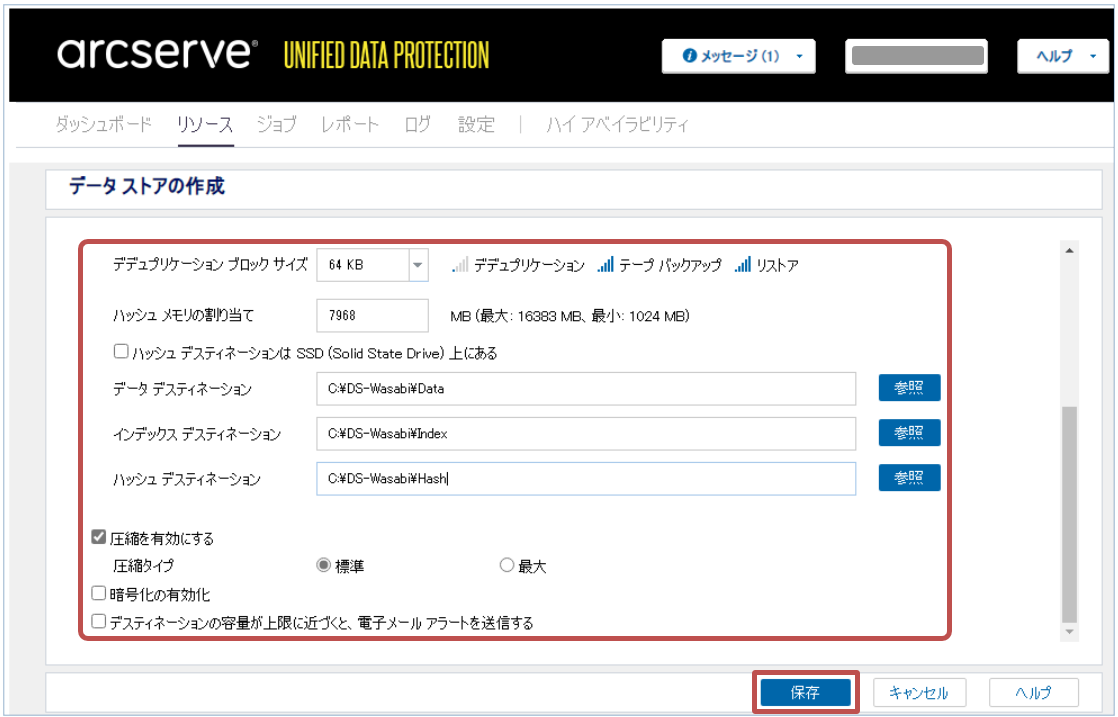This screenshot has height=717, width=1118.
Task: Click the ハッシュ デスティネーション path field
Action: 586,479
